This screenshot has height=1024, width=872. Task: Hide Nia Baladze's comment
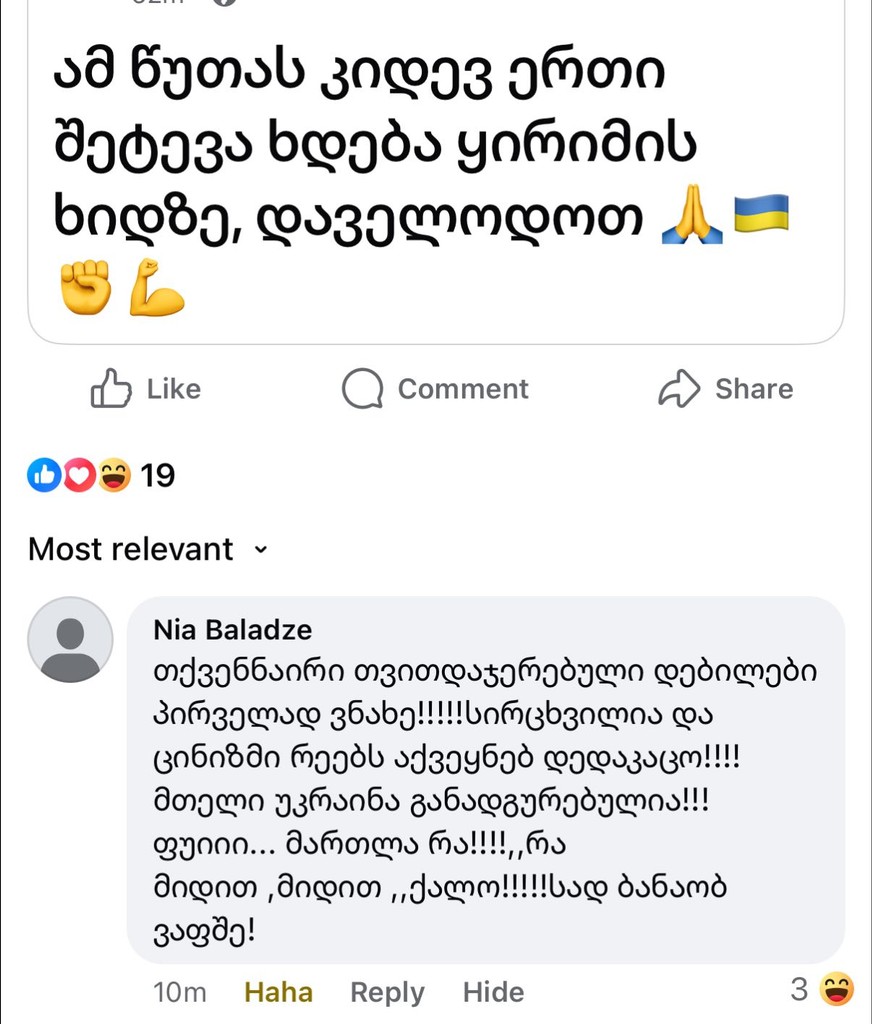tap(493, 992)
